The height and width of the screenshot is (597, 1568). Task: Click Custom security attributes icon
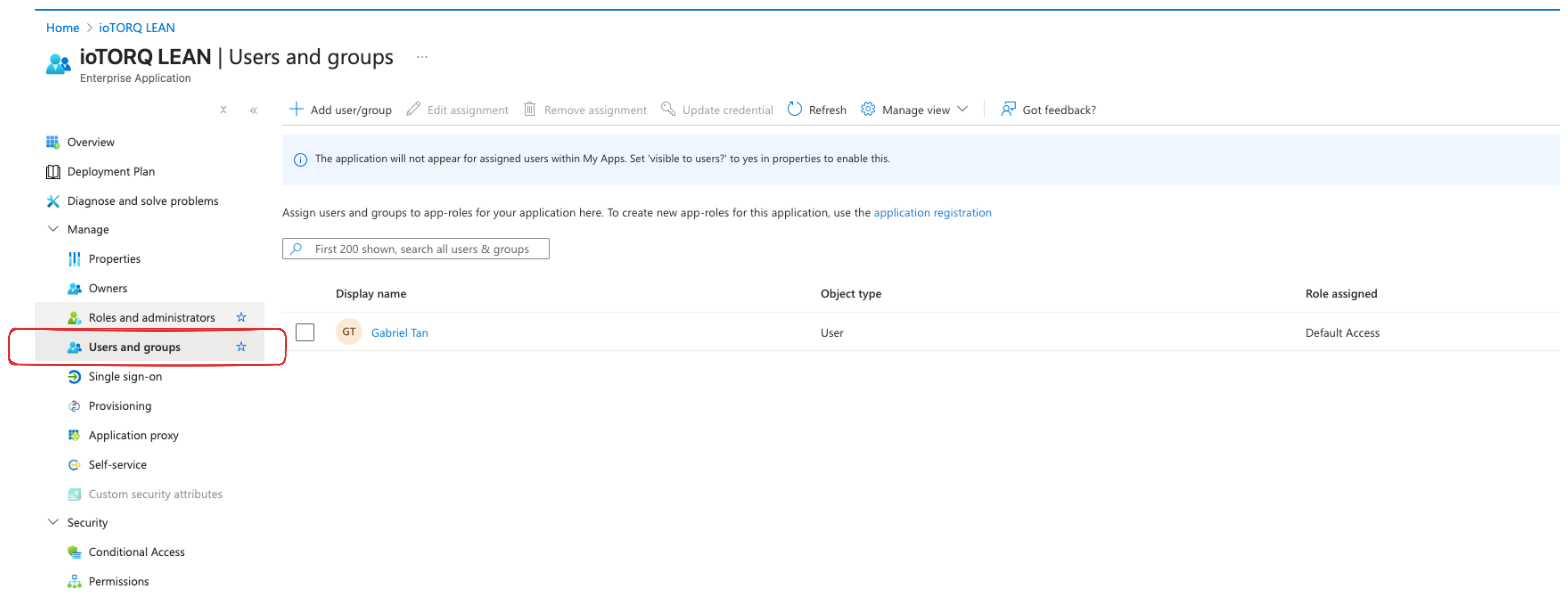pyautogui.click(x=74, y=494)
